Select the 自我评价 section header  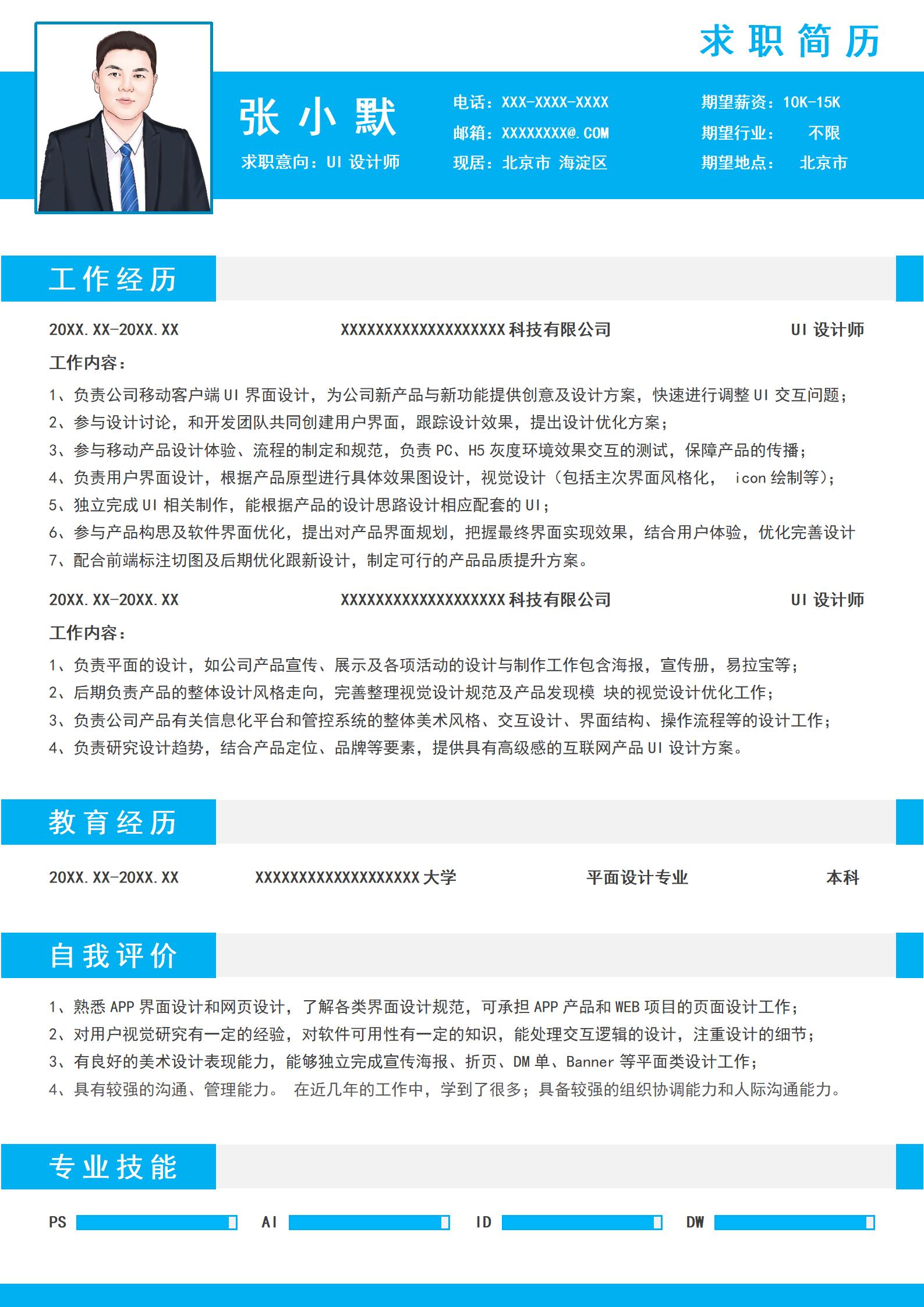[x=112, y=955]
